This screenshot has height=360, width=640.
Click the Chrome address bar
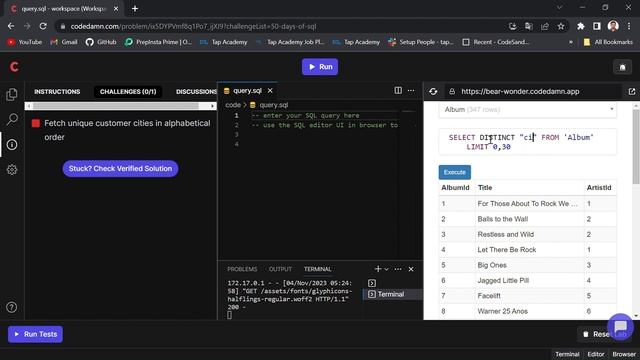click(x=286, y=26)
